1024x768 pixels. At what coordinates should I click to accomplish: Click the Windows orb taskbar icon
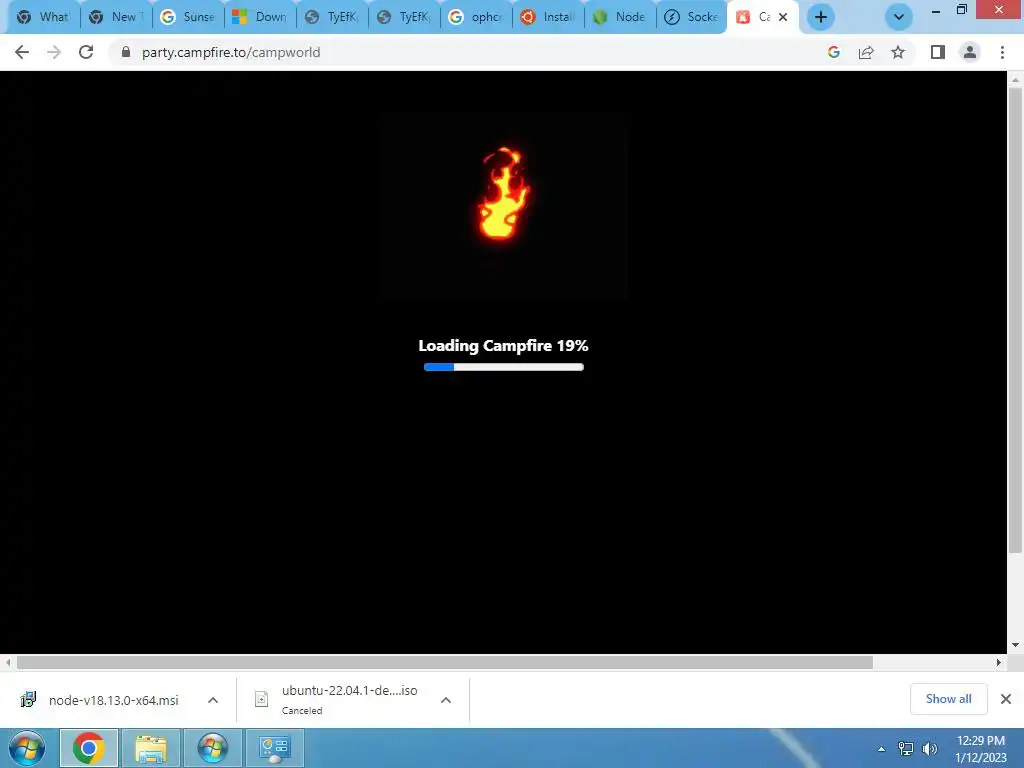point(213,748)
